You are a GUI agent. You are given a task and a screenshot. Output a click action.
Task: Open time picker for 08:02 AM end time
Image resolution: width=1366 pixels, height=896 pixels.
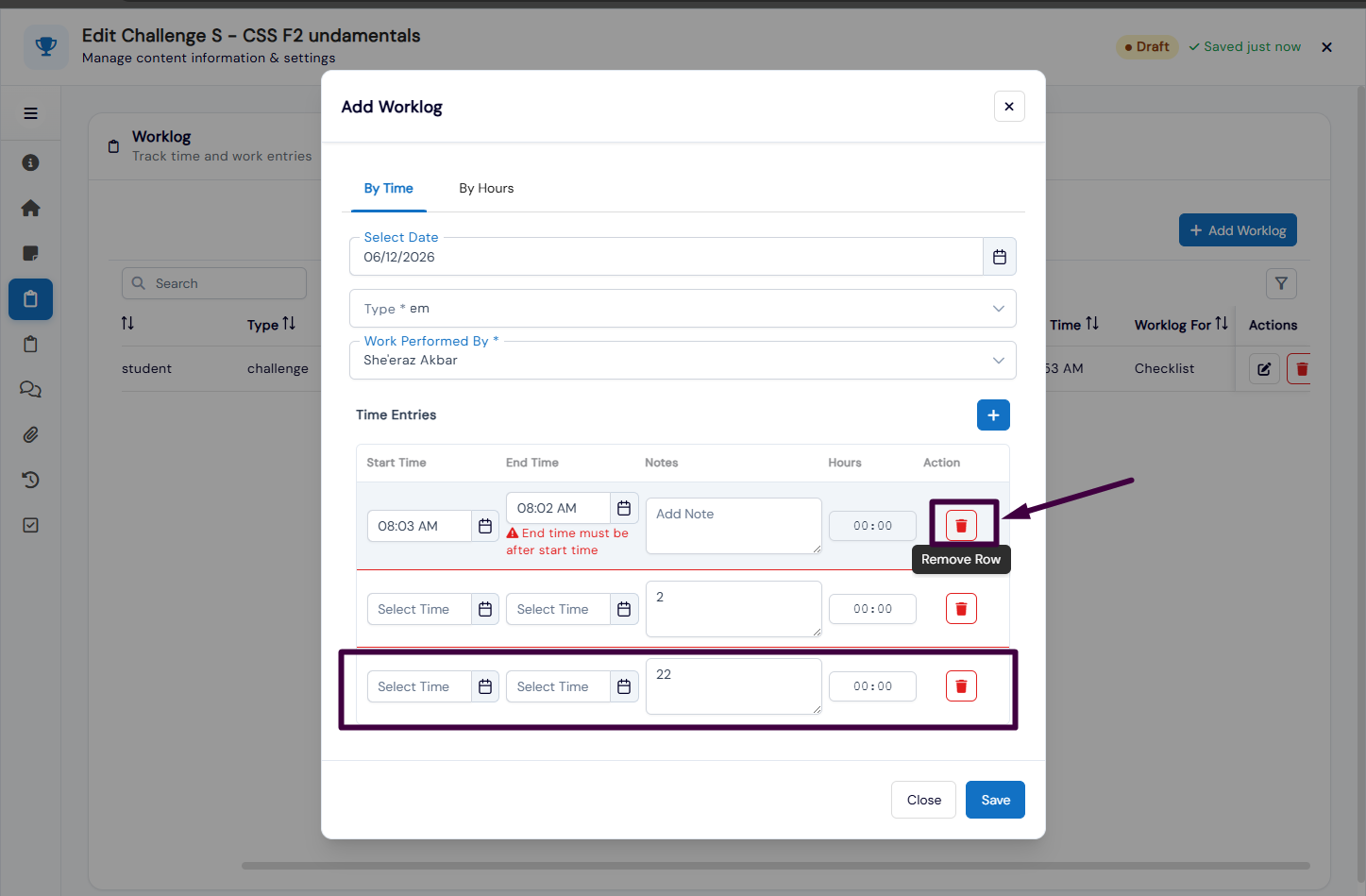(x=624, y=508)
